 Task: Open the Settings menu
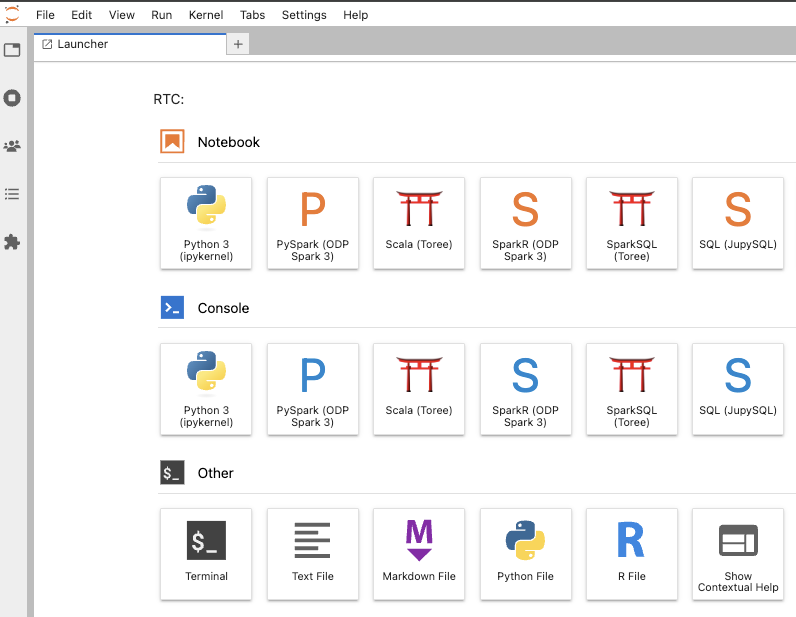pos(304,15)
